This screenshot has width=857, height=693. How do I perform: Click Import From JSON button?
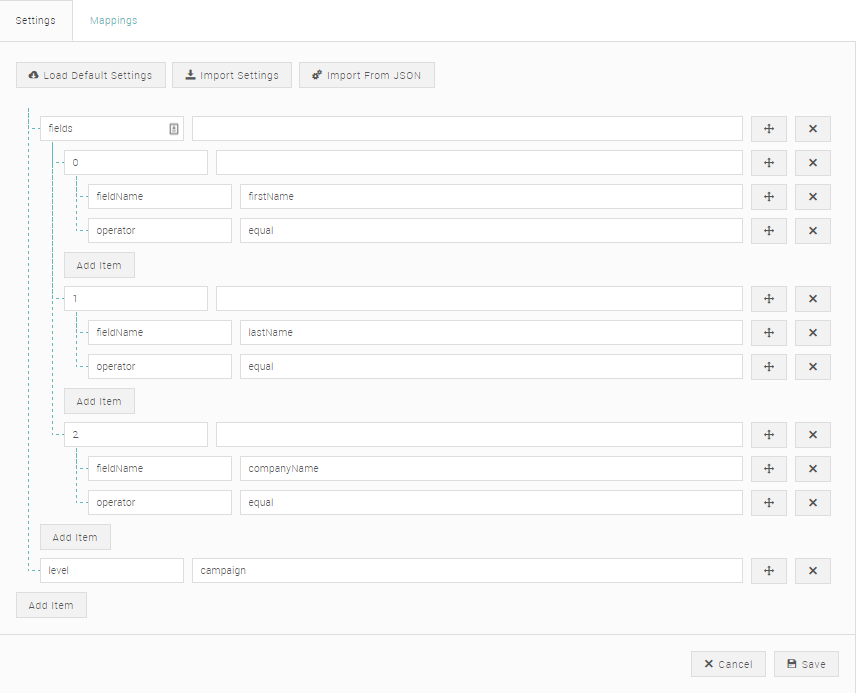[367, 75]
